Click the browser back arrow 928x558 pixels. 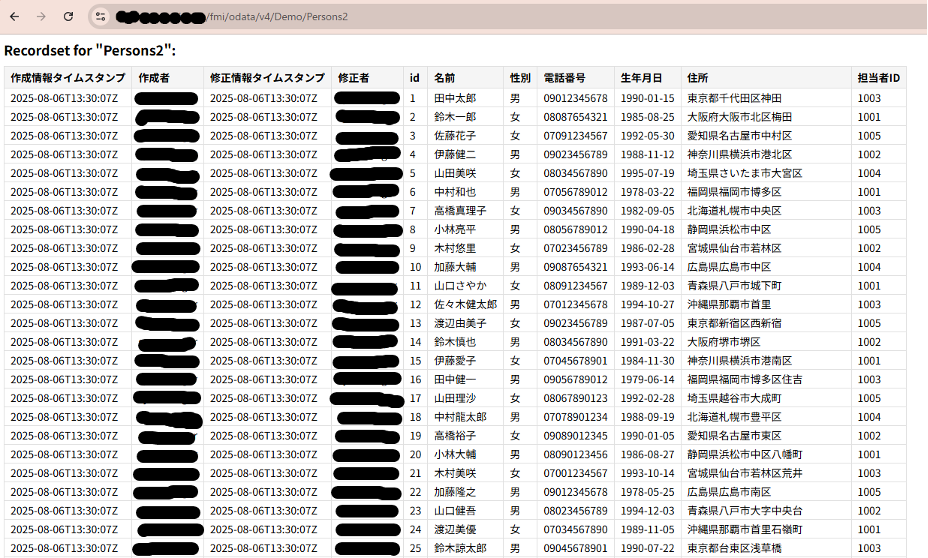click(14, 17)
